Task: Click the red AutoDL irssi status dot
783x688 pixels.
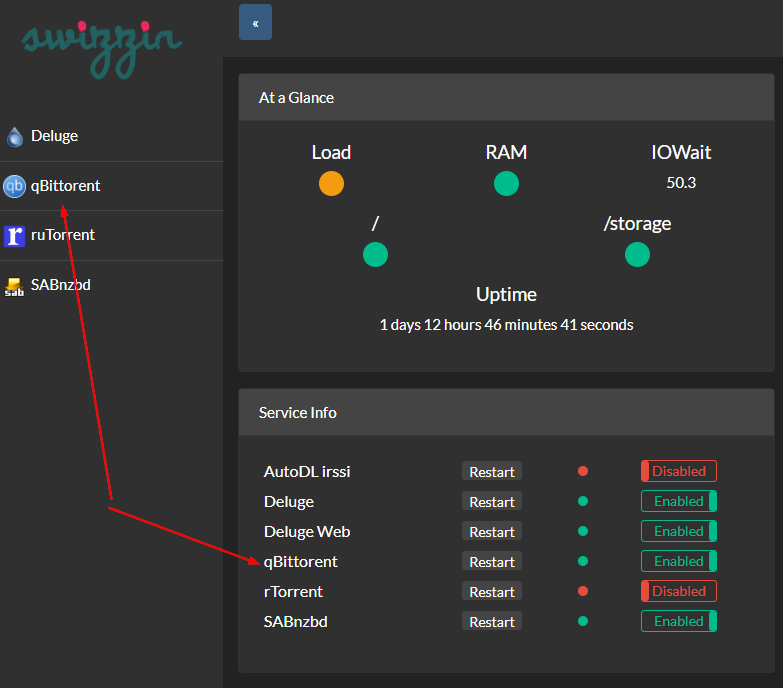Action: [x=583, y=471]
